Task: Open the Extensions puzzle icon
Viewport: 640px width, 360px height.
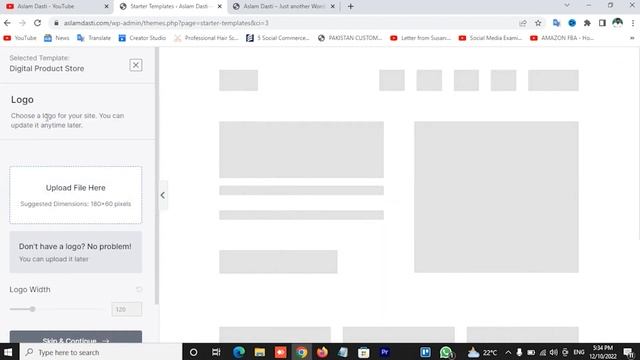Action: pos(587,23)
